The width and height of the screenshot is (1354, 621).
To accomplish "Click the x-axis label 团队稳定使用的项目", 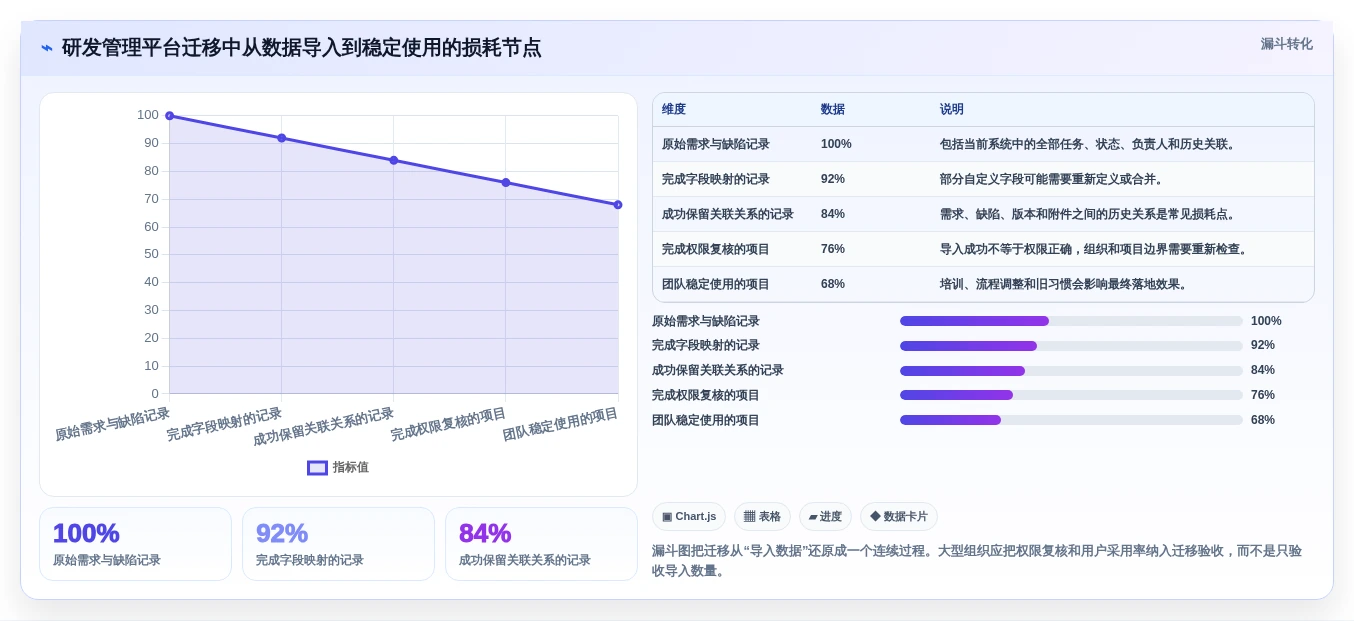I will click(560, 424).
